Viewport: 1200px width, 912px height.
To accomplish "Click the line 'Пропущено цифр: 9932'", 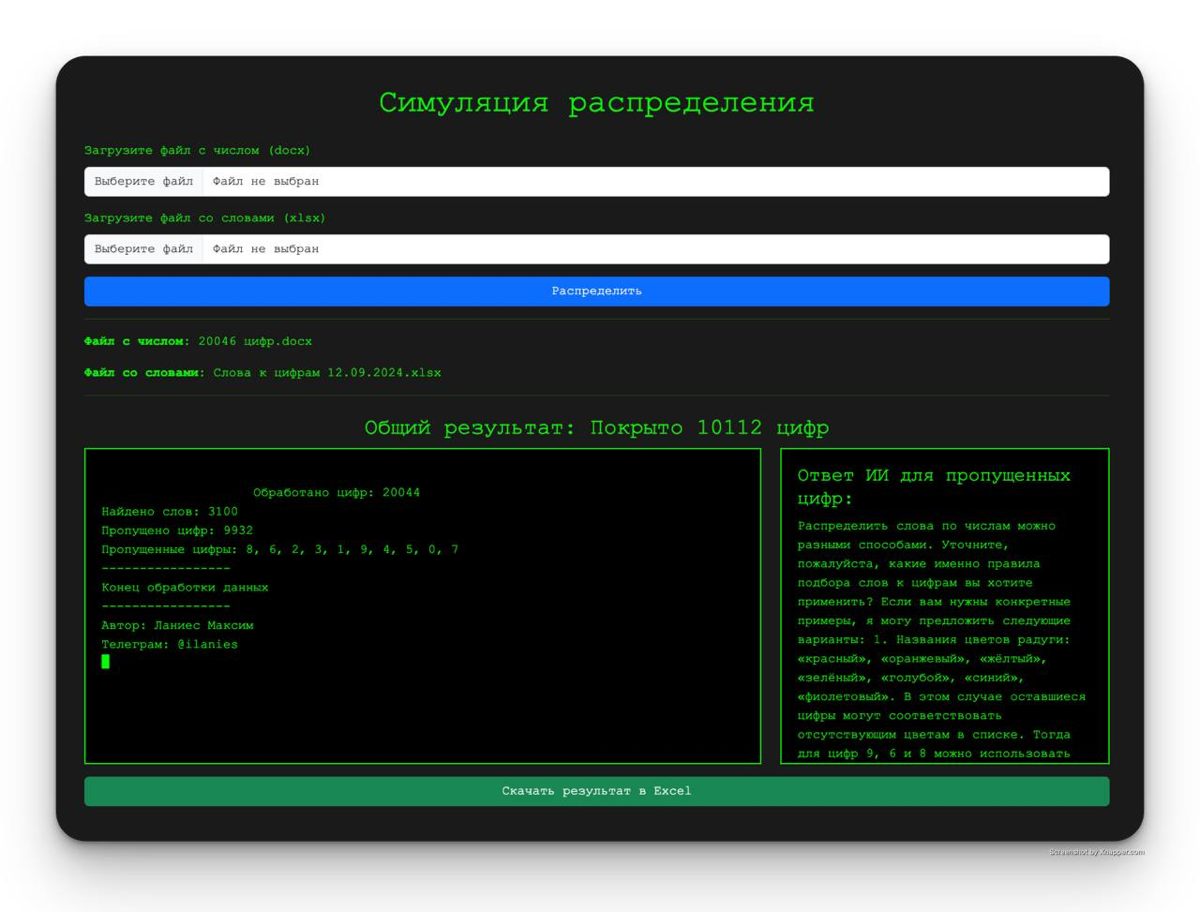I will 177,531.
